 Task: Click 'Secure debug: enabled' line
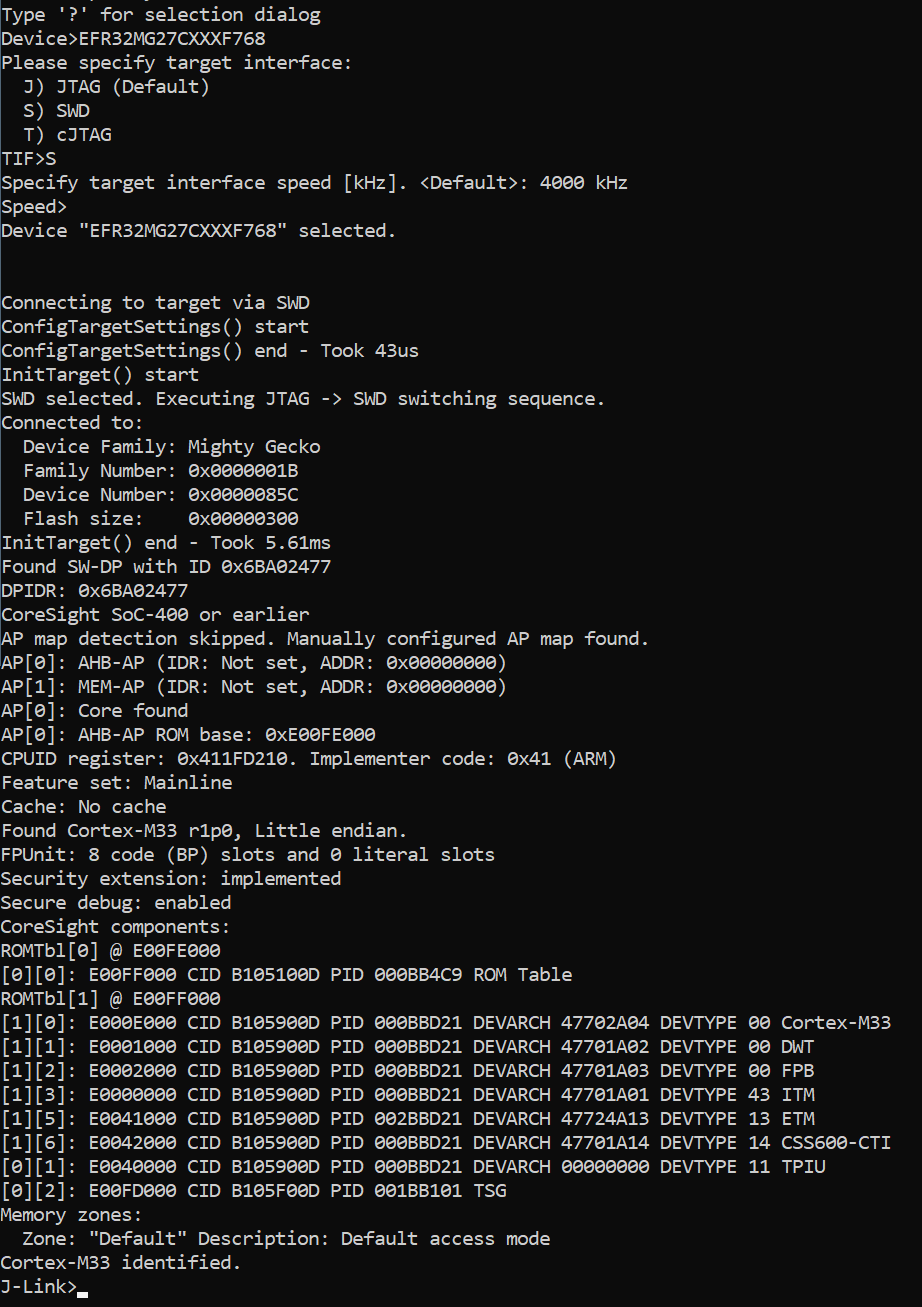click(x=116, y=903)
